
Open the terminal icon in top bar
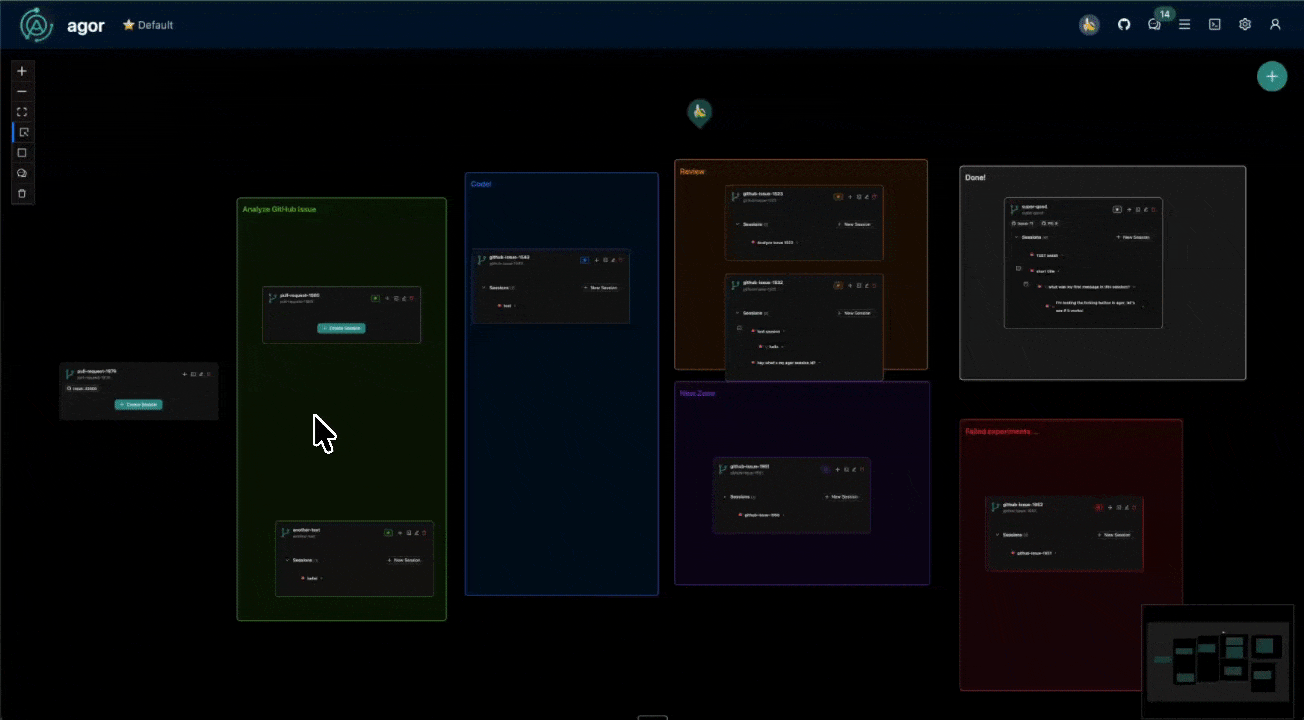tap(1214, 25)
